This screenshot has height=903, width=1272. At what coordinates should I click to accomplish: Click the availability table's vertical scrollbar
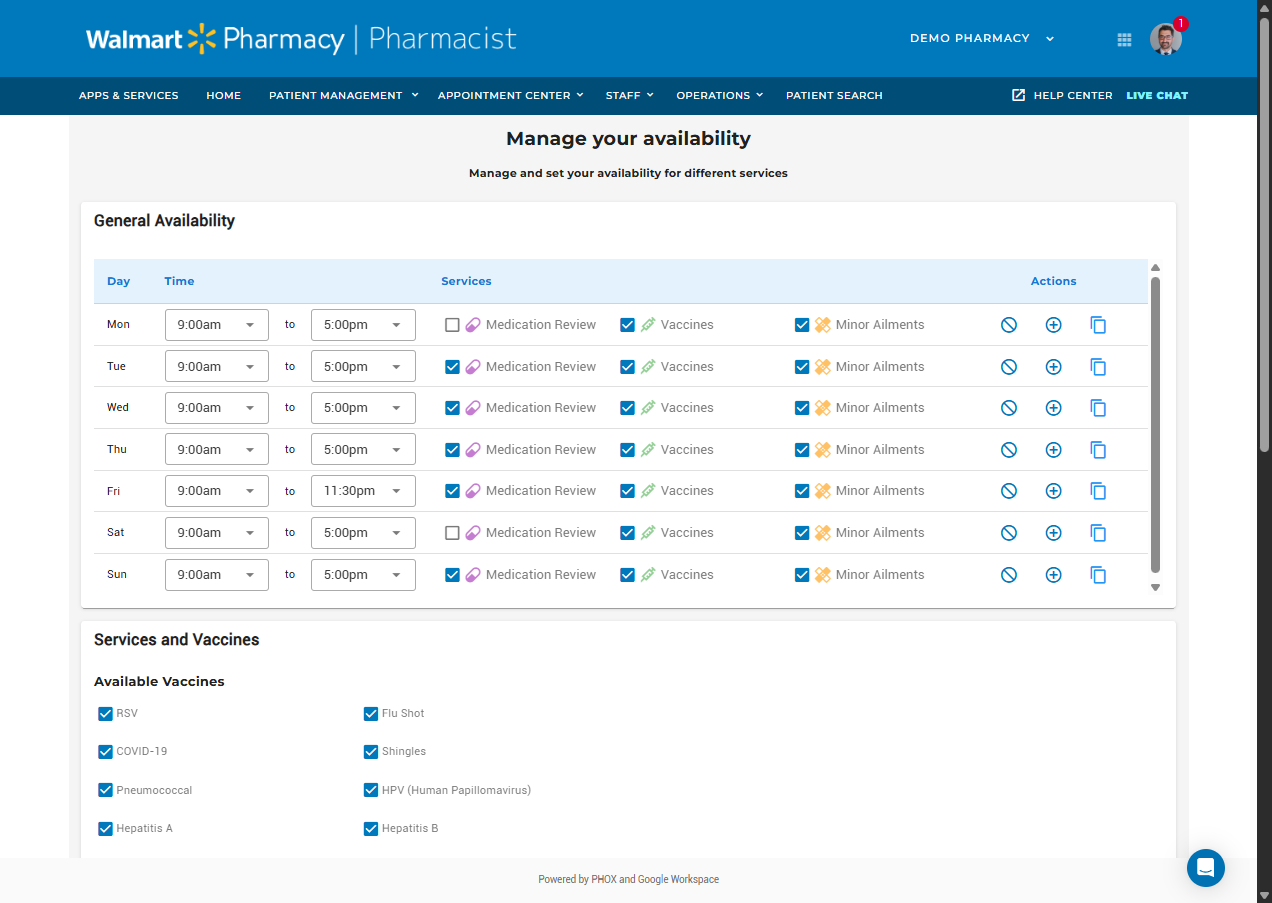1155,426
